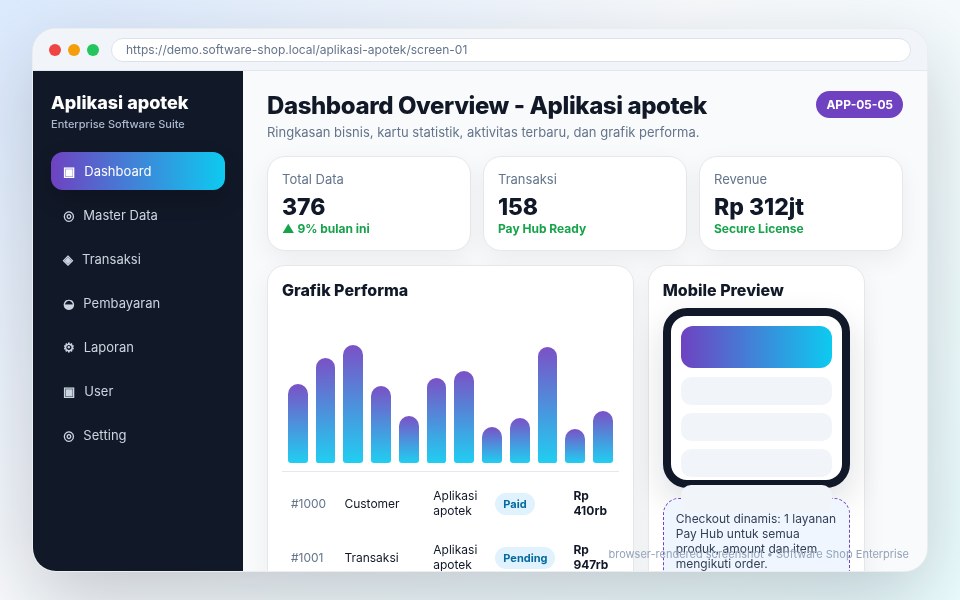The width and height of the screenshot is (960, 600).
Task: Go to the Transaksi sidebar menu
Action: point(138,259)
